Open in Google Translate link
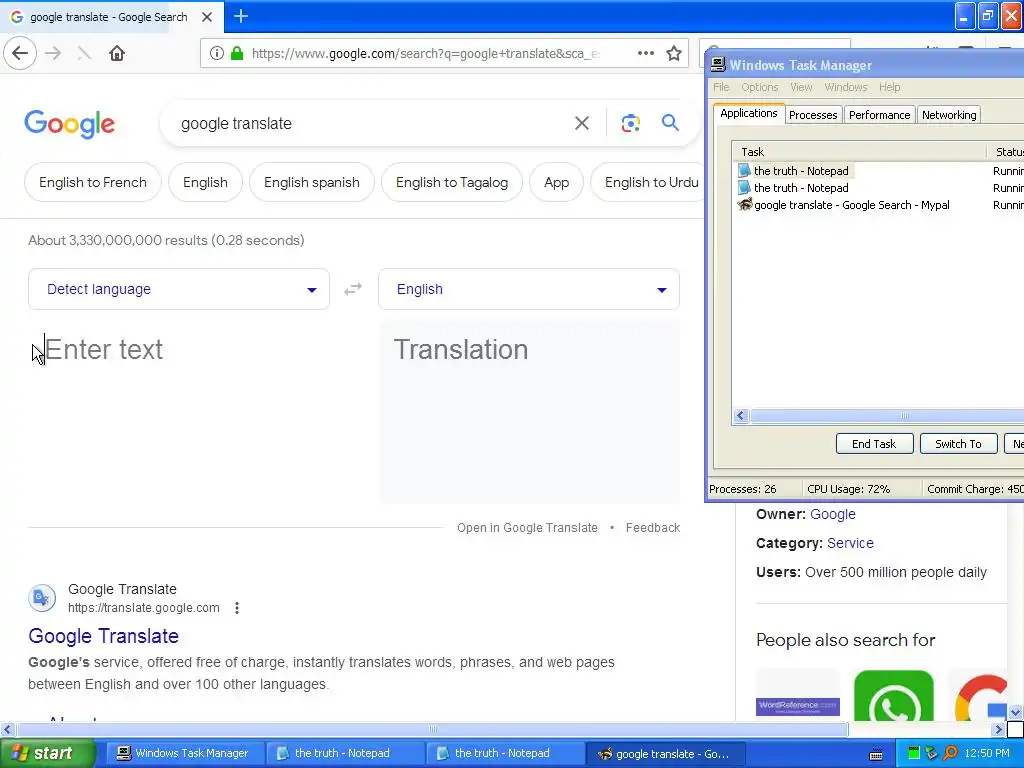This screenshot has height=768, width=1024. [x=527, y=528]
